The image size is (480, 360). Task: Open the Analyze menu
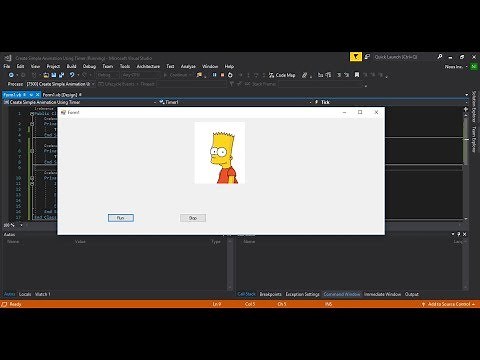[x=188, y=66]
